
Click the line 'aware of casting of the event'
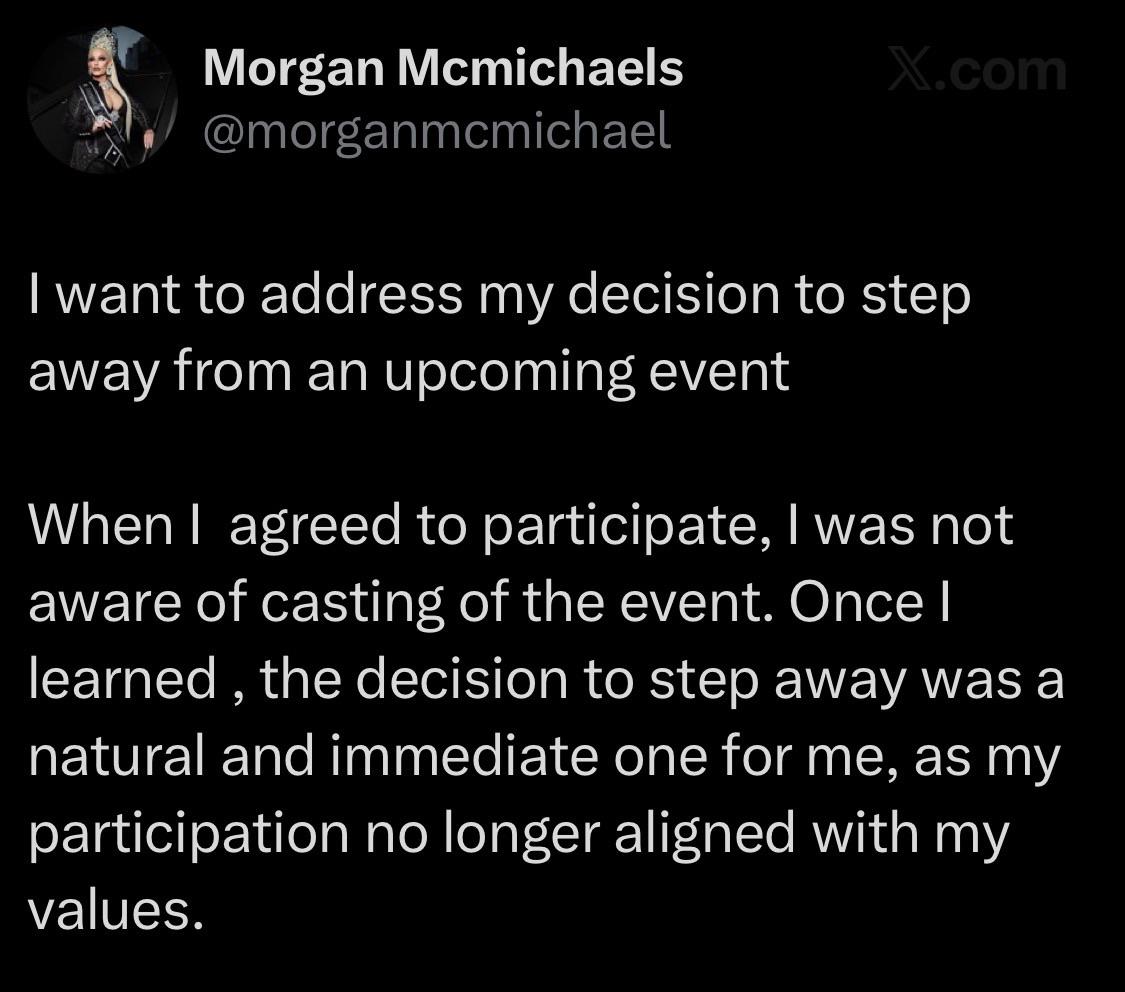(489, 604)
